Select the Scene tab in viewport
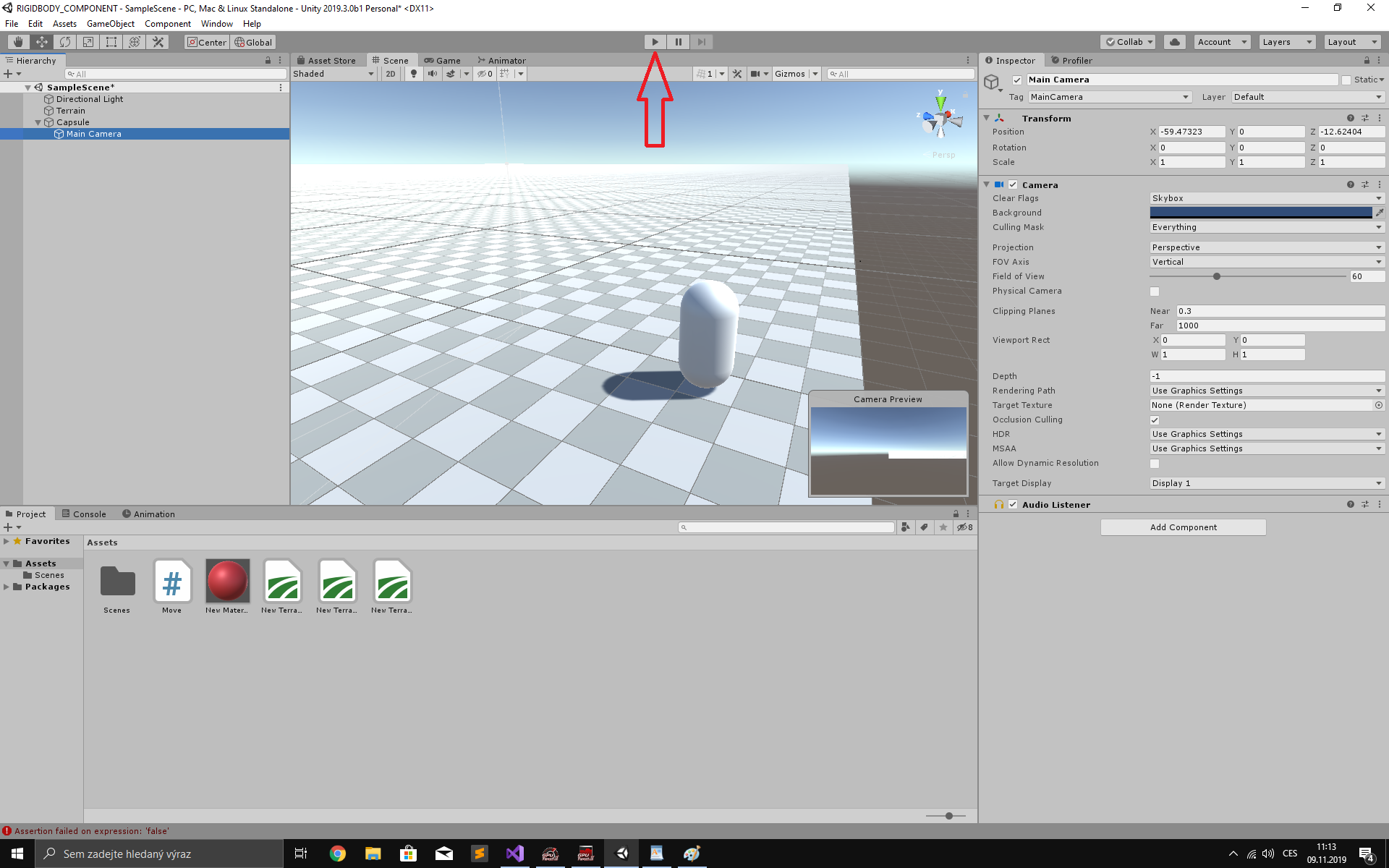The height and width of the screenshot is (868, 1389). click(x=393, y=60)
